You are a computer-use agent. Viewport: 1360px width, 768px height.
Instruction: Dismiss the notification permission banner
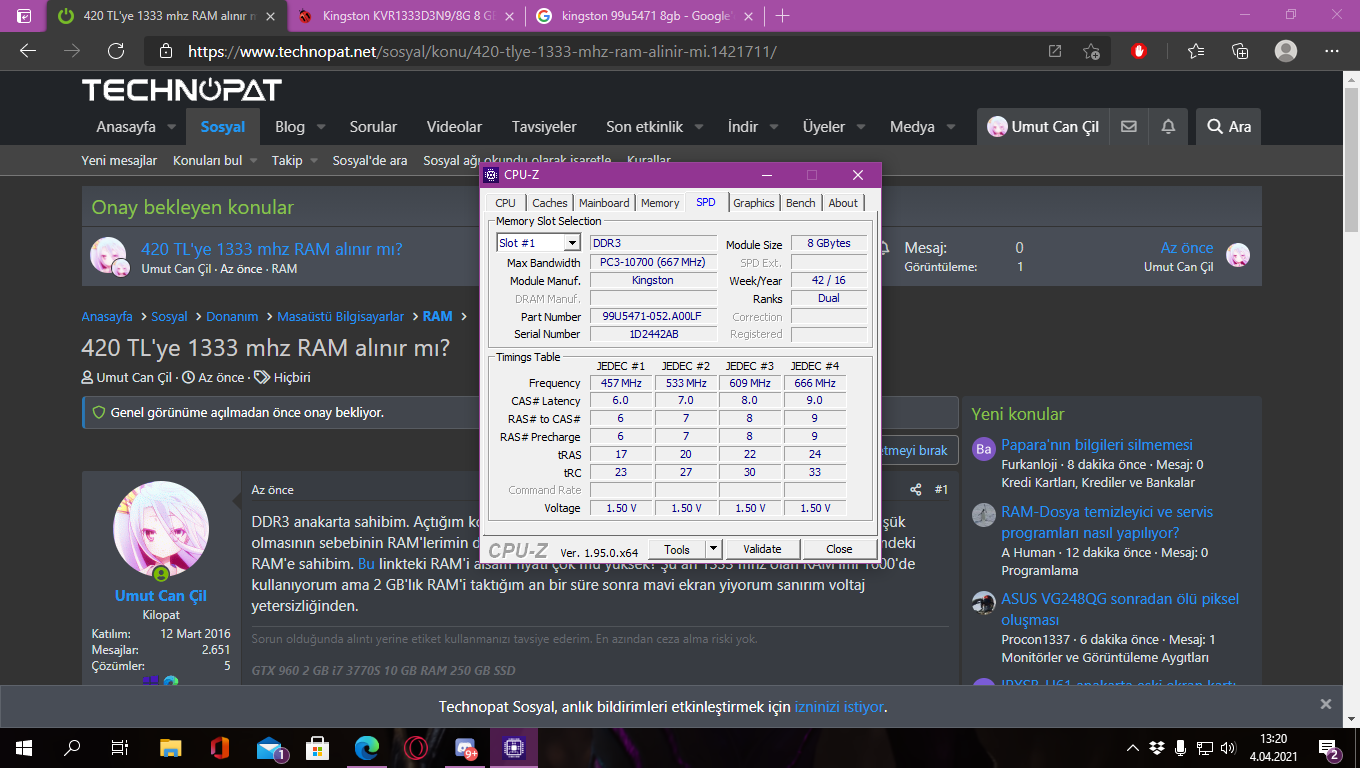point(1326,704)
